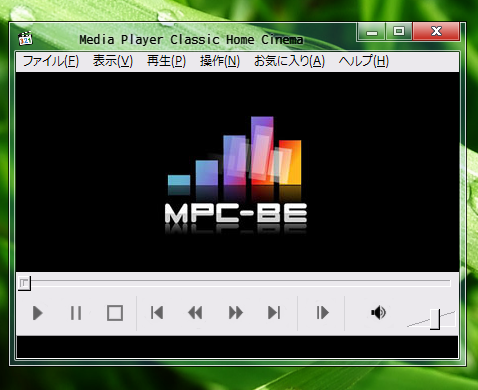Open the 再生(P) menu
Viewport: 478px width, 390px height.
coord(166,61)
